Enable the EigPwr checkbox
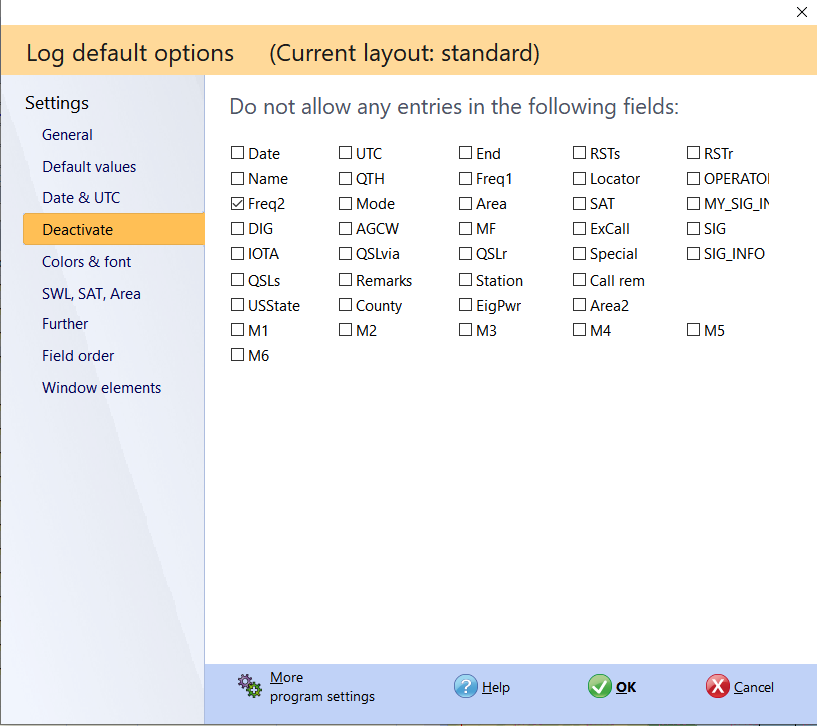Screen dimensions: 817x726 click(x=465, y=304)
